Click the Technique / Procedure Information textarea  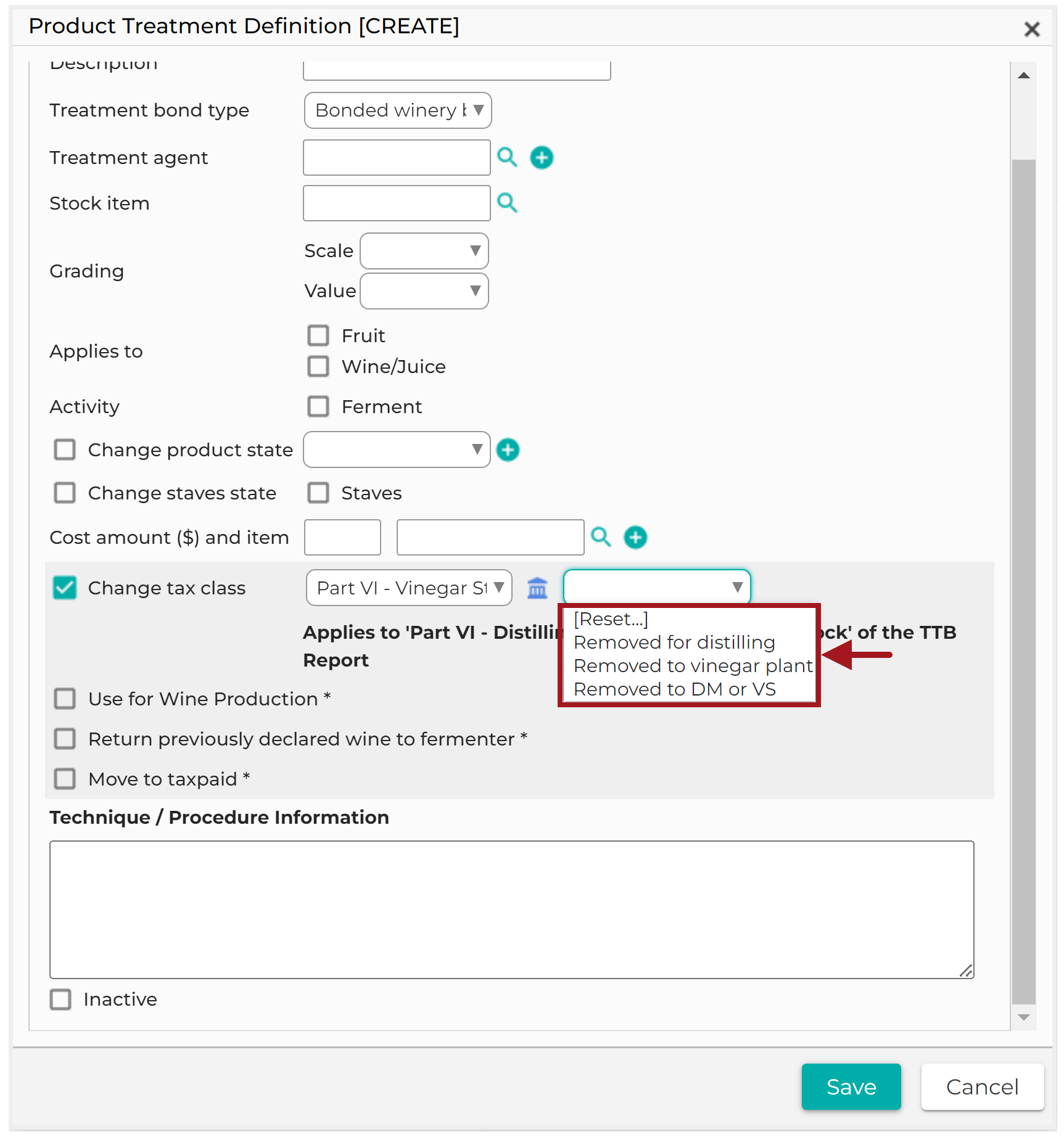tap(512, 909)
